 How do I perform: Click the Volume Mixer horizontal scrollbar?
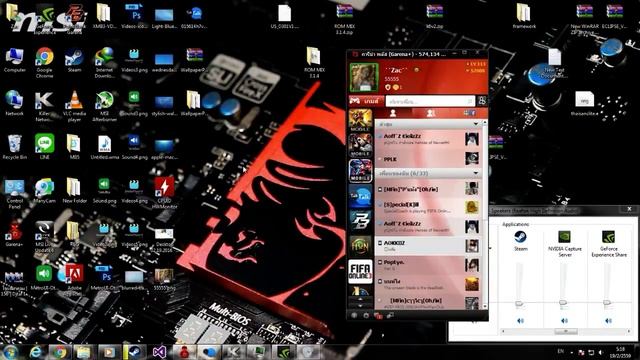coord(565,331)
